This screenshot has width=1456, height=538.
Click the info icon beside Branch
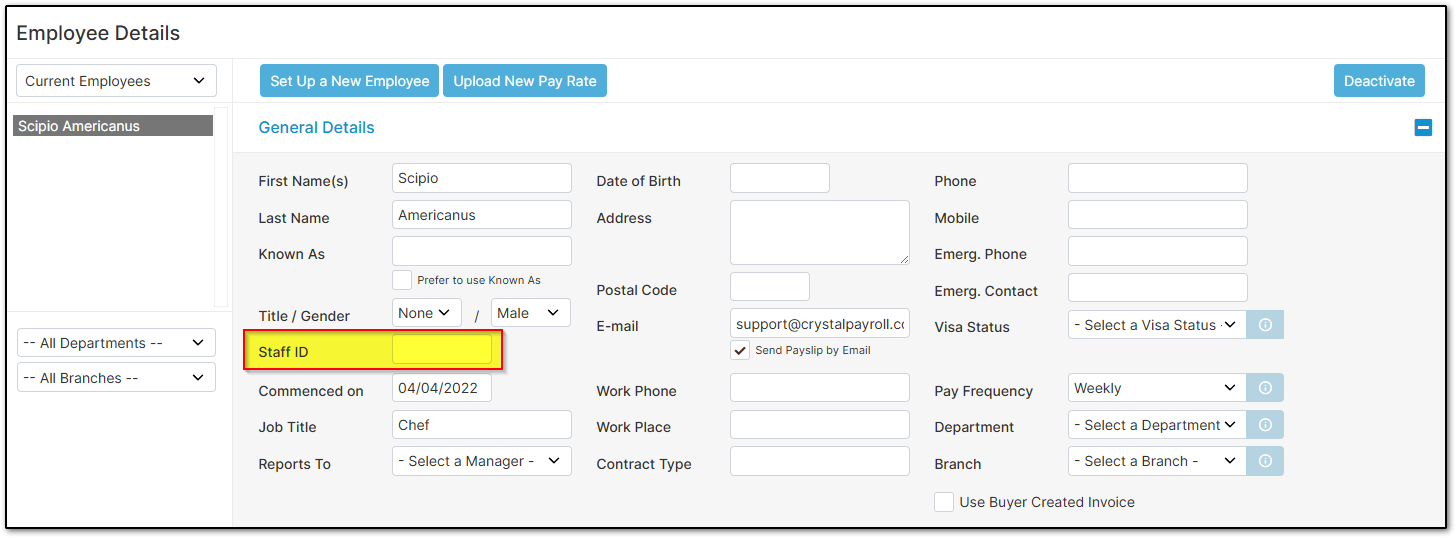1265,461
